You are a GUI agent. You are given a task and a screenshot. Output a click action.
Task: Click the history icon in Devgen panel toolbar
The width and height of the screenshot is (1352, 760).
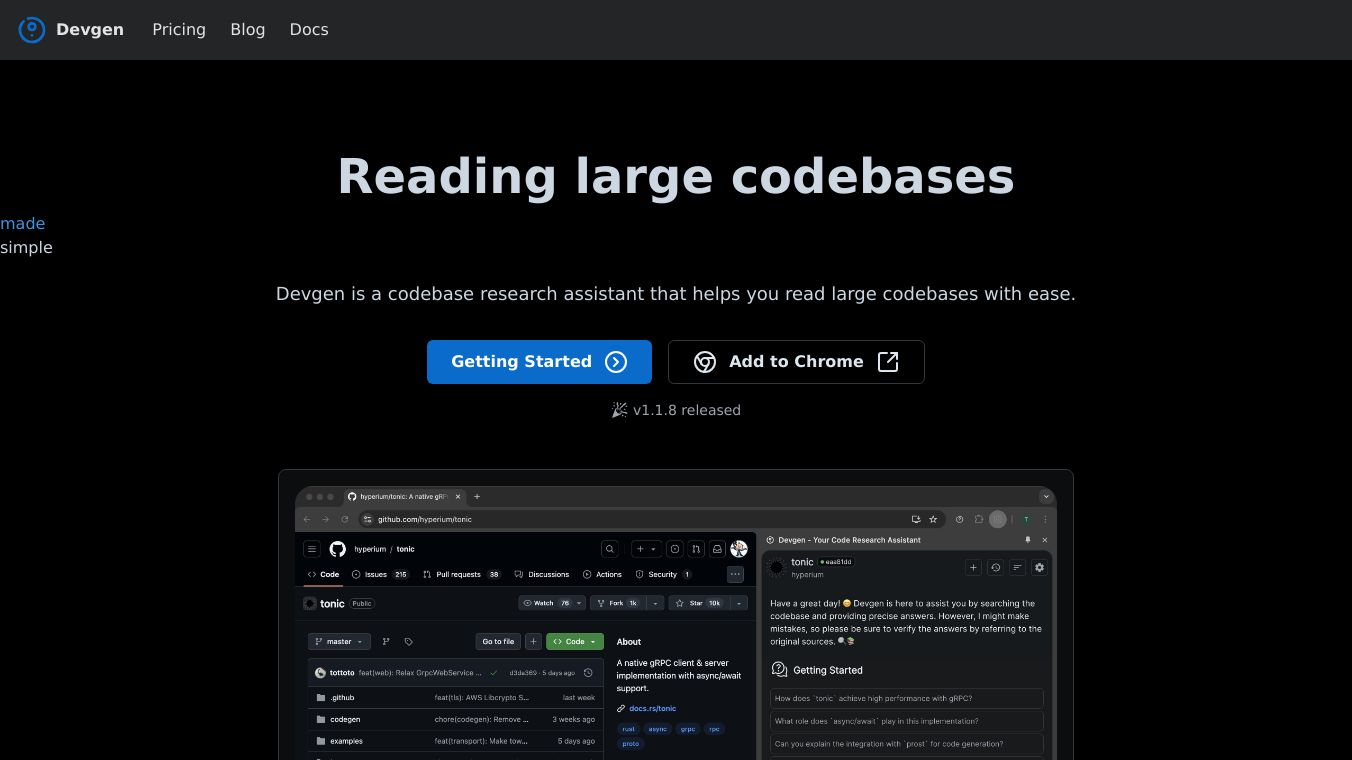tap(995, 567)
